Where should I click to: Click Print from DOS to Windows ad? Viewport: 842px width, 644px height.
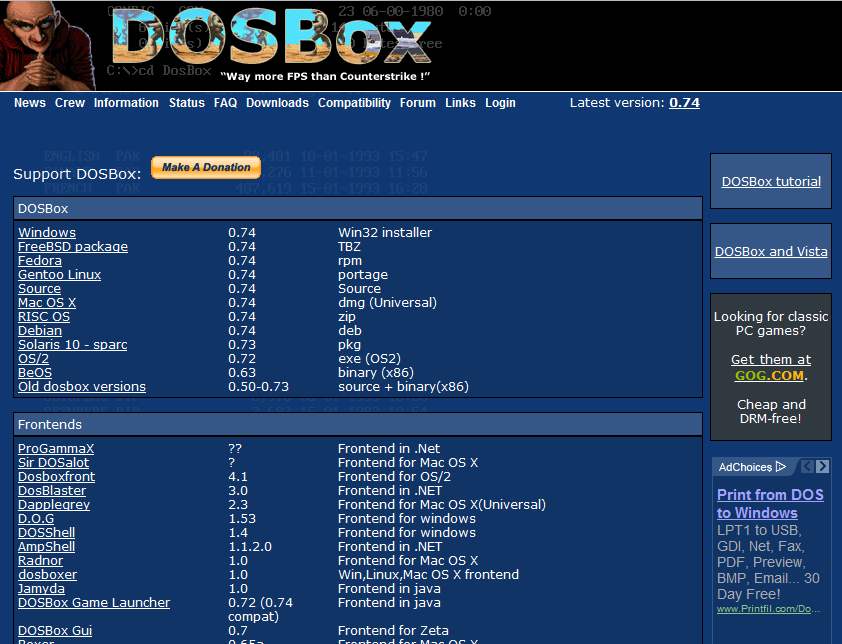click(770, 504)
